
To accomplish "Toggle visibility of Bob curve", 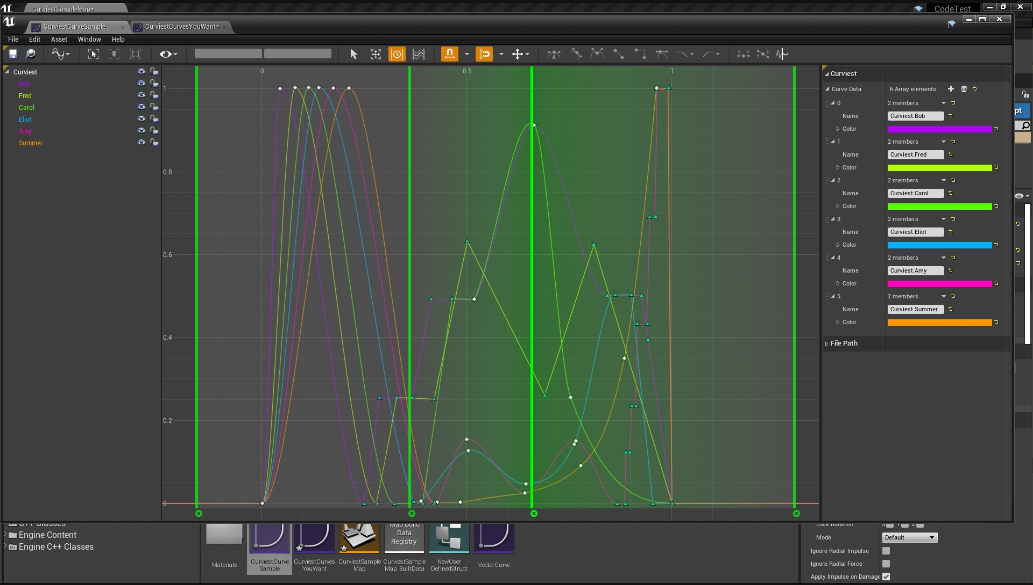I will click(x=141, y=84).
